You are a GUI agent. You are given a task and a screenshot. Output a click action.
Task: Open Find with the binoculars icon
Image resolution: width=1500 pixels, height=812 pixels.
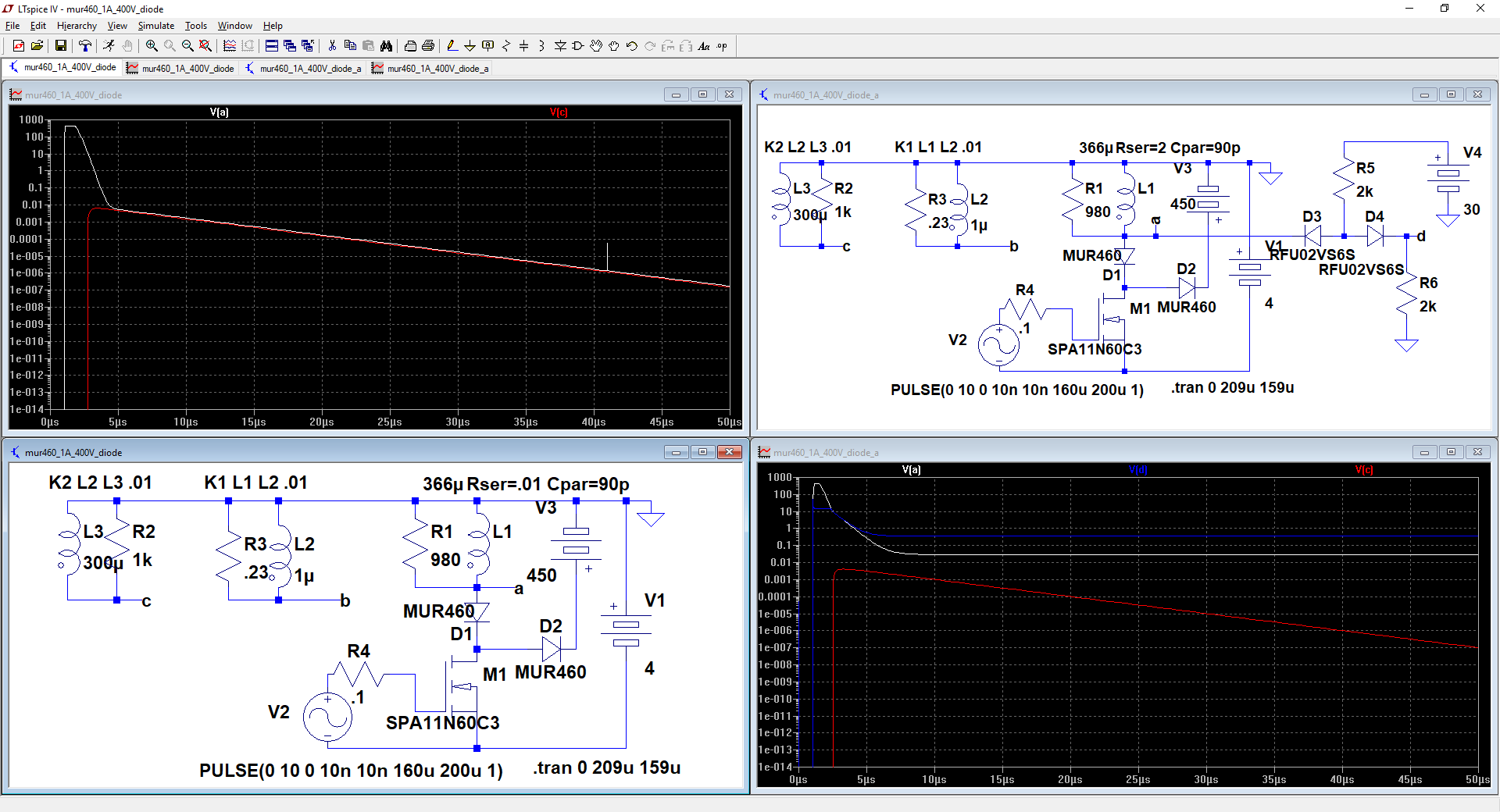386,46
